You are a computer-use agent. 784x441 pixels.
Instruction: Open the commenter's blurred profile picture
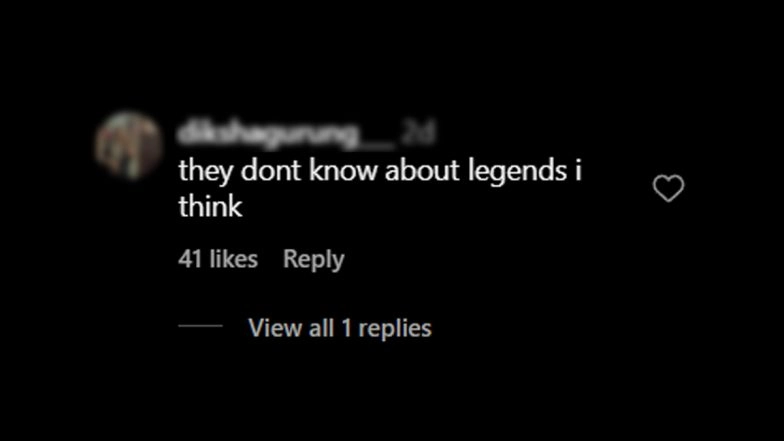pyautogui.click(x=129, y=146)
